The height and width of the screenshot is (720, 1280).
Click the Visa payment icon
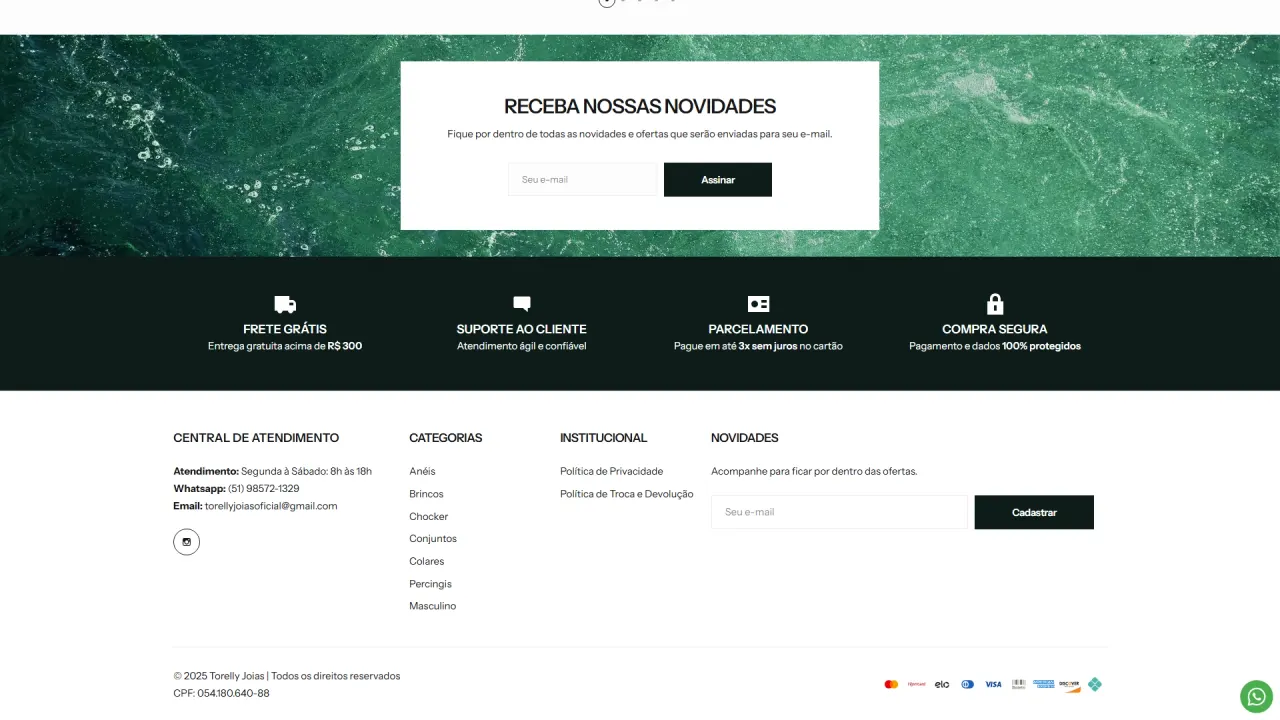[993, 684]
